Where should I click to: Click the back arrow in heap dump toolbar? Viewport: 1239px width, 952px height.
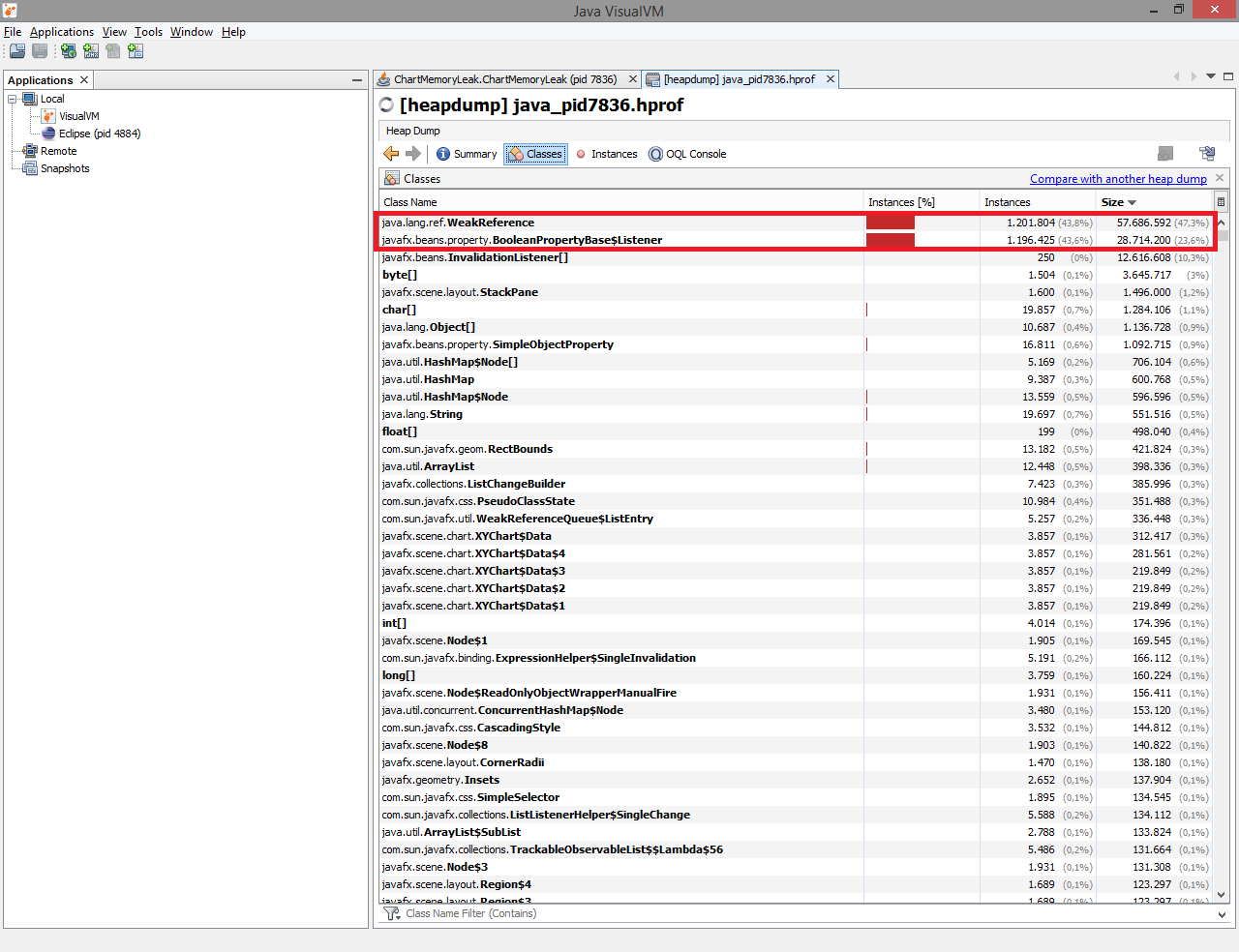[x=391, y=154]
